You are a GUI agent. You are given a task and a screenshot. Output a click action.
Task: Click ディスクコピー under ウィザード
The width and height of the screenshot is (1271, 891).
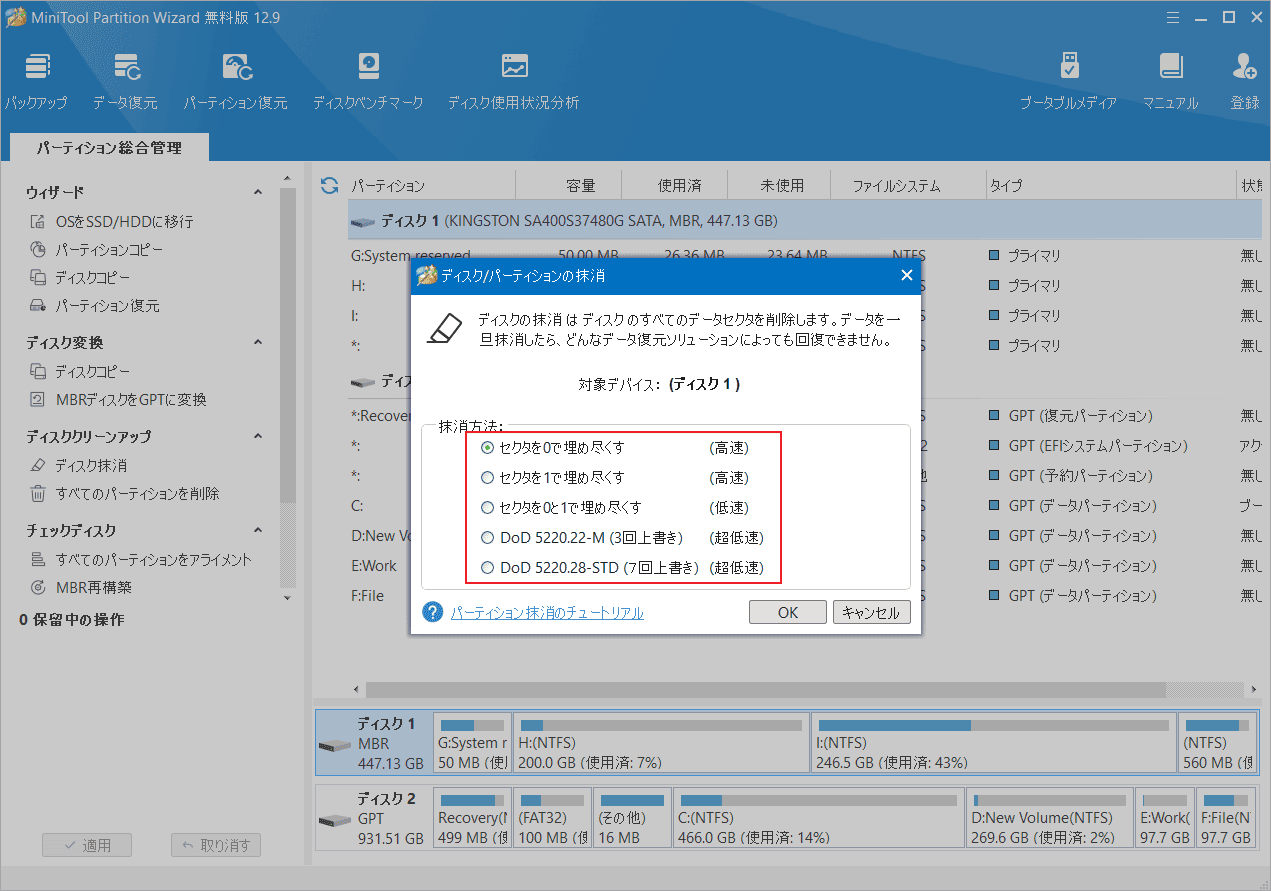pos(92,278)
